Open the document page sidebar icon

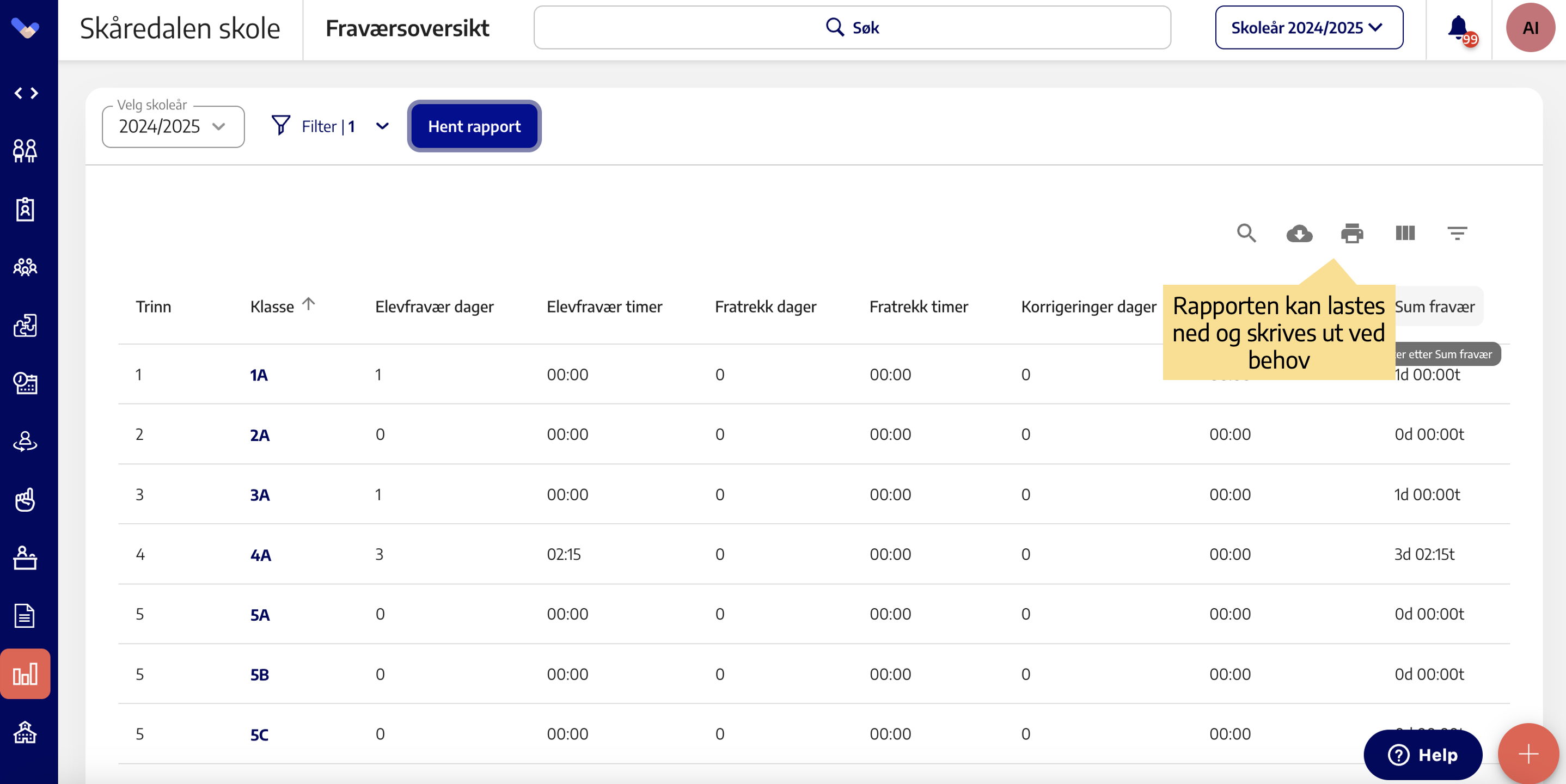pyautogui.click(x=26, y=616)
